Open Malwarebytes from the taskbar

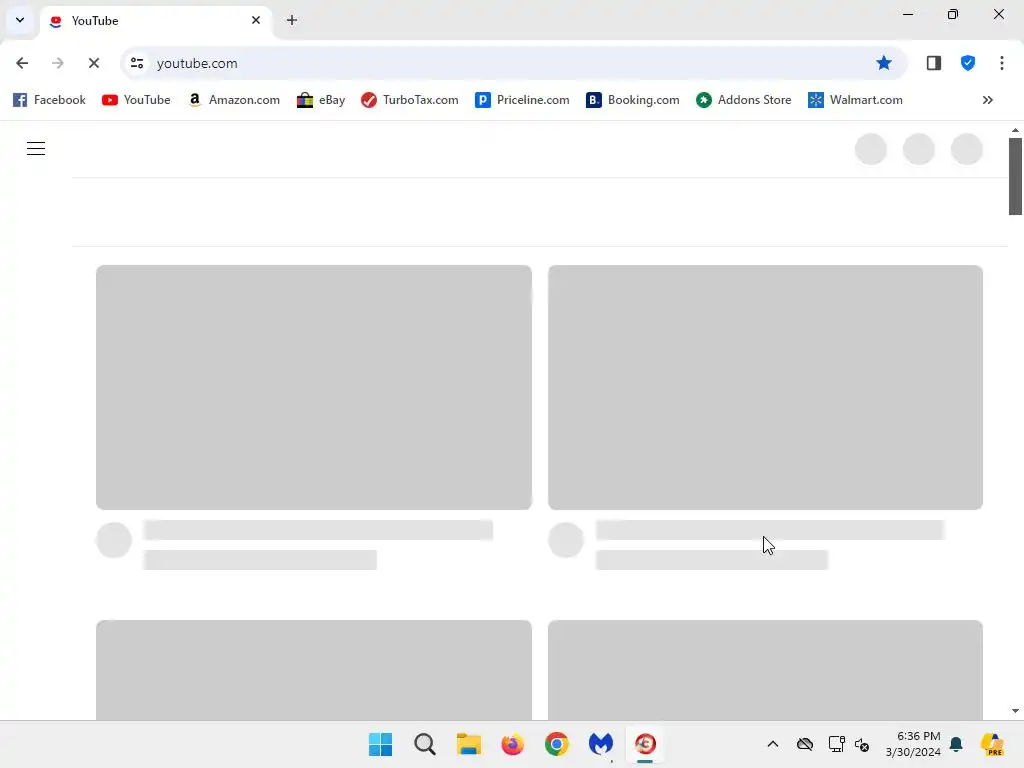pyautogui.click(x=601, y=744)
